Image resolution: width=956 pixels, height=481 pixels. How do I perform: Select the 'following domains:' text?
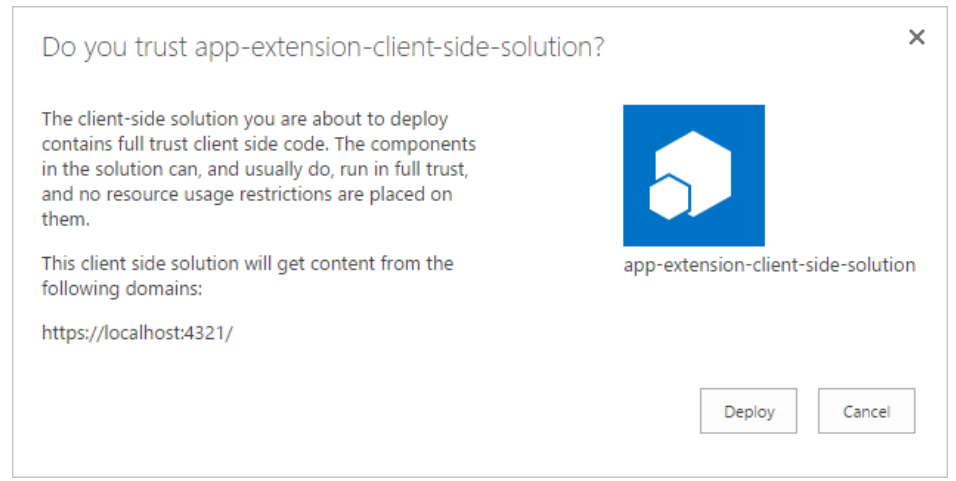(122, 288)
